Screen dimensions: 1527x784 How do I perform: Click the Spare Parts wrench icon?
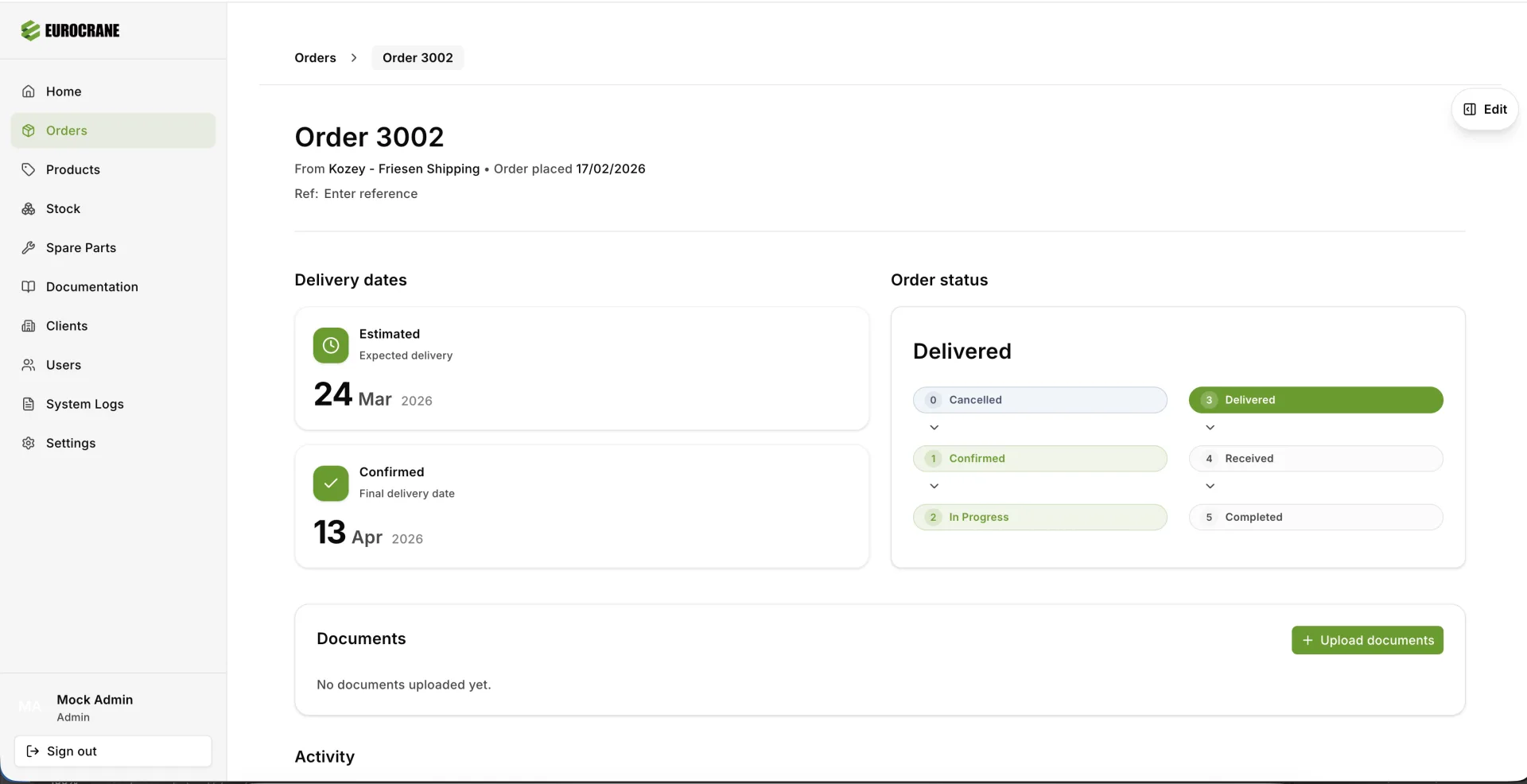click(x=29, y=248)
